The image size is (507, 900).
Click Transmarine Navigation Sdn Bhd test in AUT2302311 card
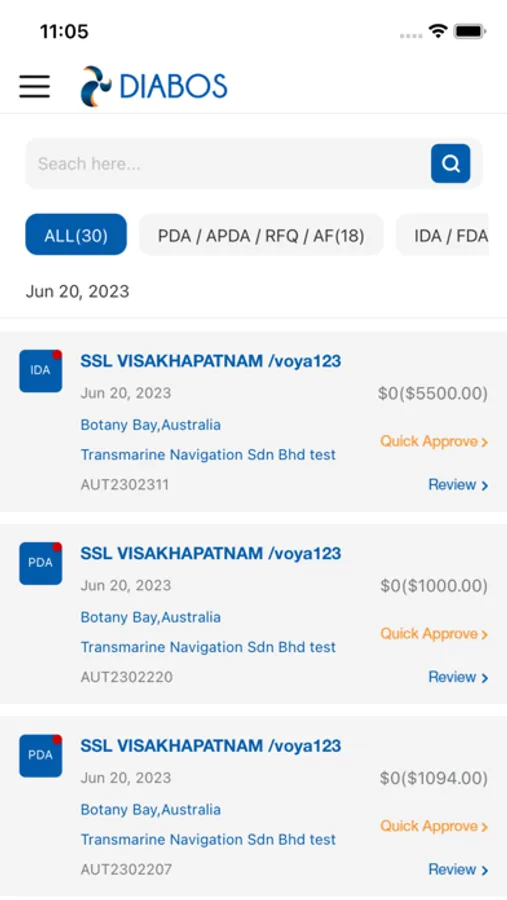click(x=208, y=455)
